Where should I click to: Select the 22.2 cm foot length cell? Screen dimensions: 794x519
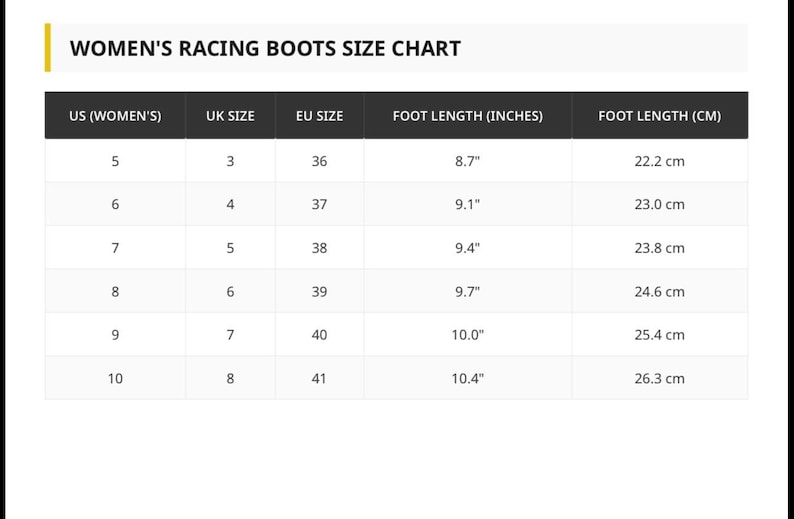(x=660, y=161)
